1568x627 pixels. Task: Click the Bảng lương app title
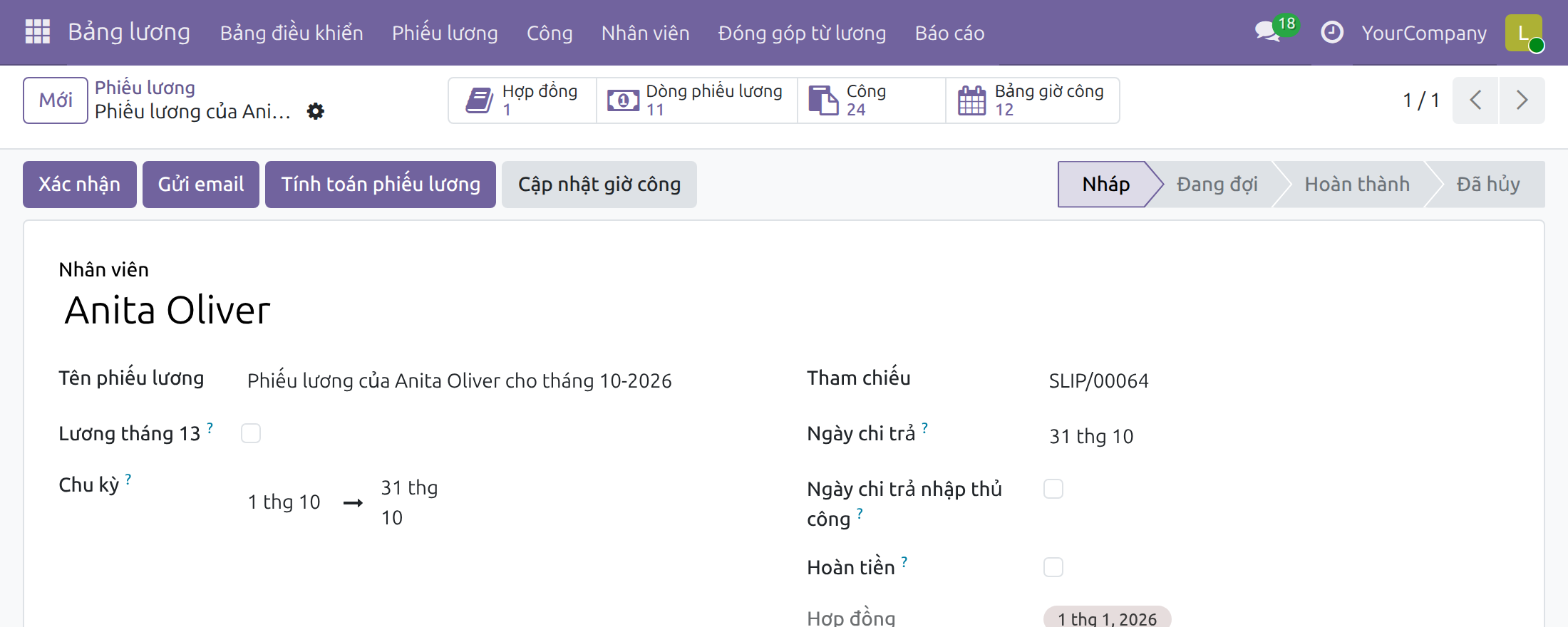[129, 32]
